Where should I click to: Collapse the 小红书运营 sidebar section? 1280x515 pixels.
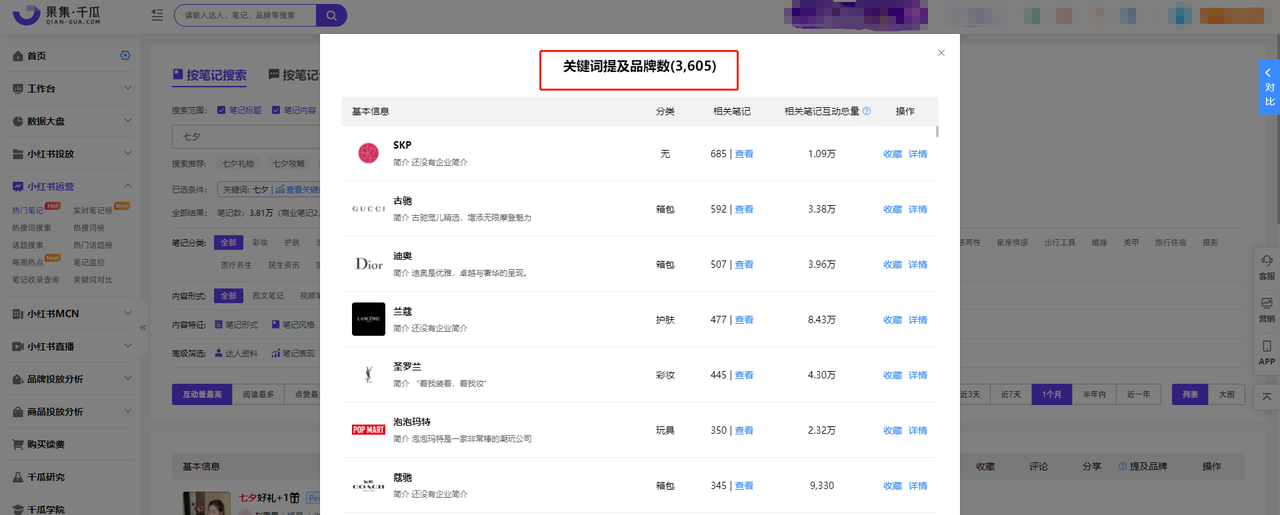[x=127, y=186]
